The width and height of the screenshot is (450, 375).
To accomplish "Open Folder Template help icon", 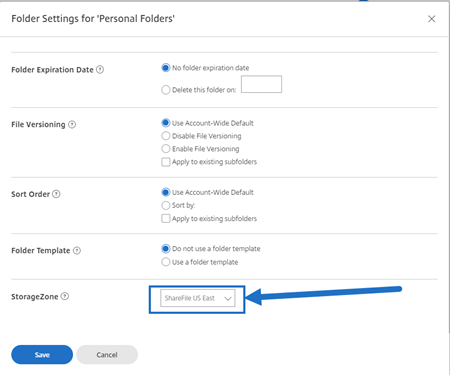I will pos(77,250).
